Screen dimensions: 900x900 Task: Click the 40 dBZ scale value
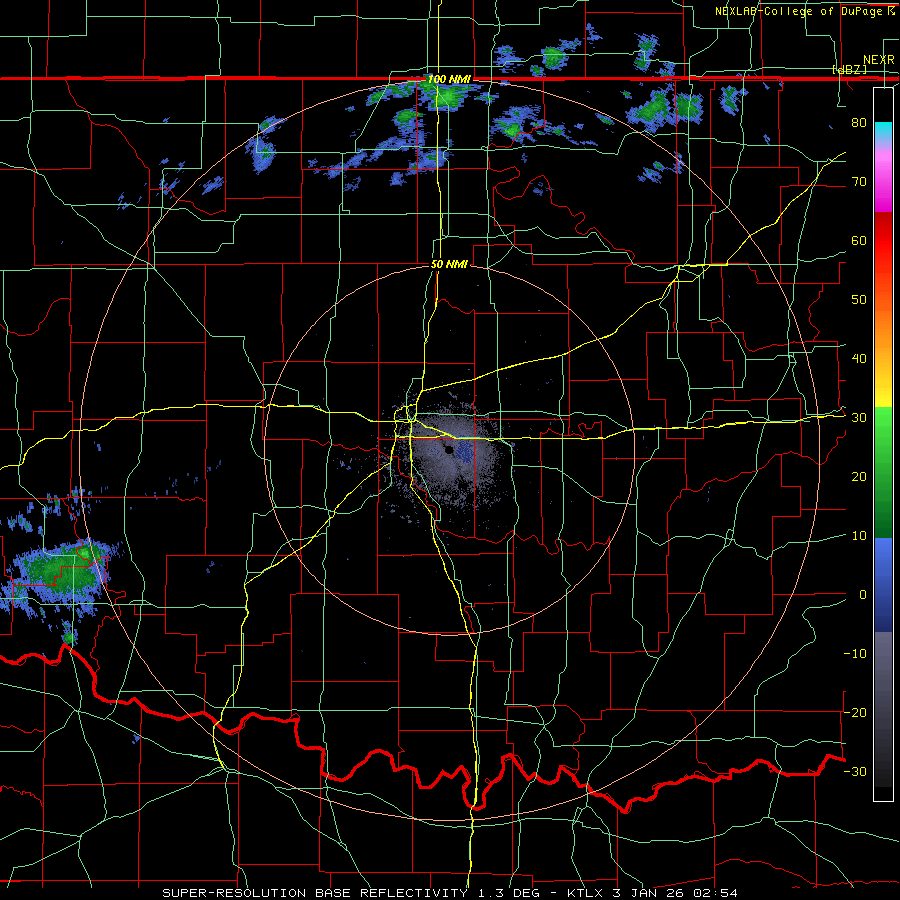tap(859, 359)
